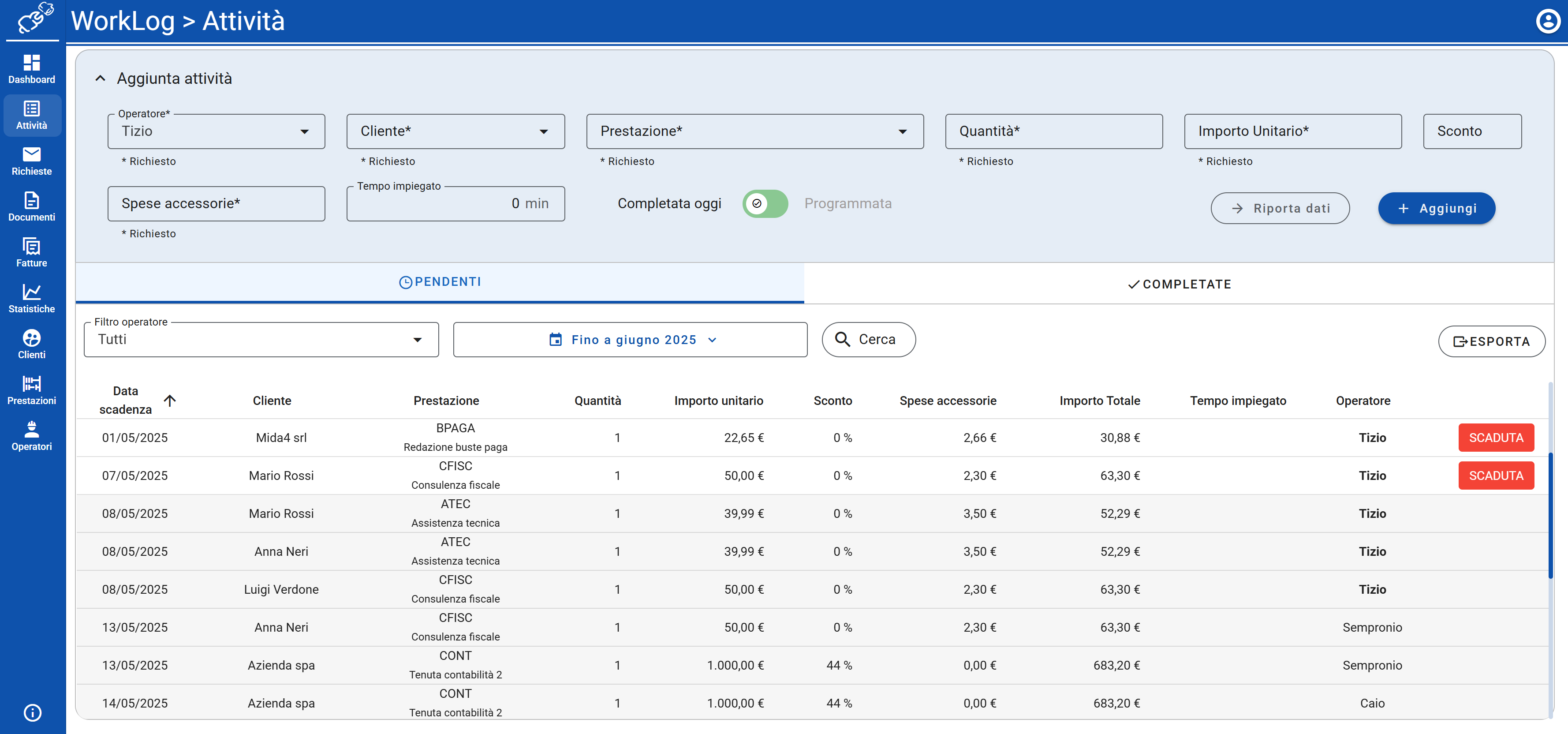Switch to the Completate tab
This screenshot has height=734, width=1568.
(x=1179, y=285)
